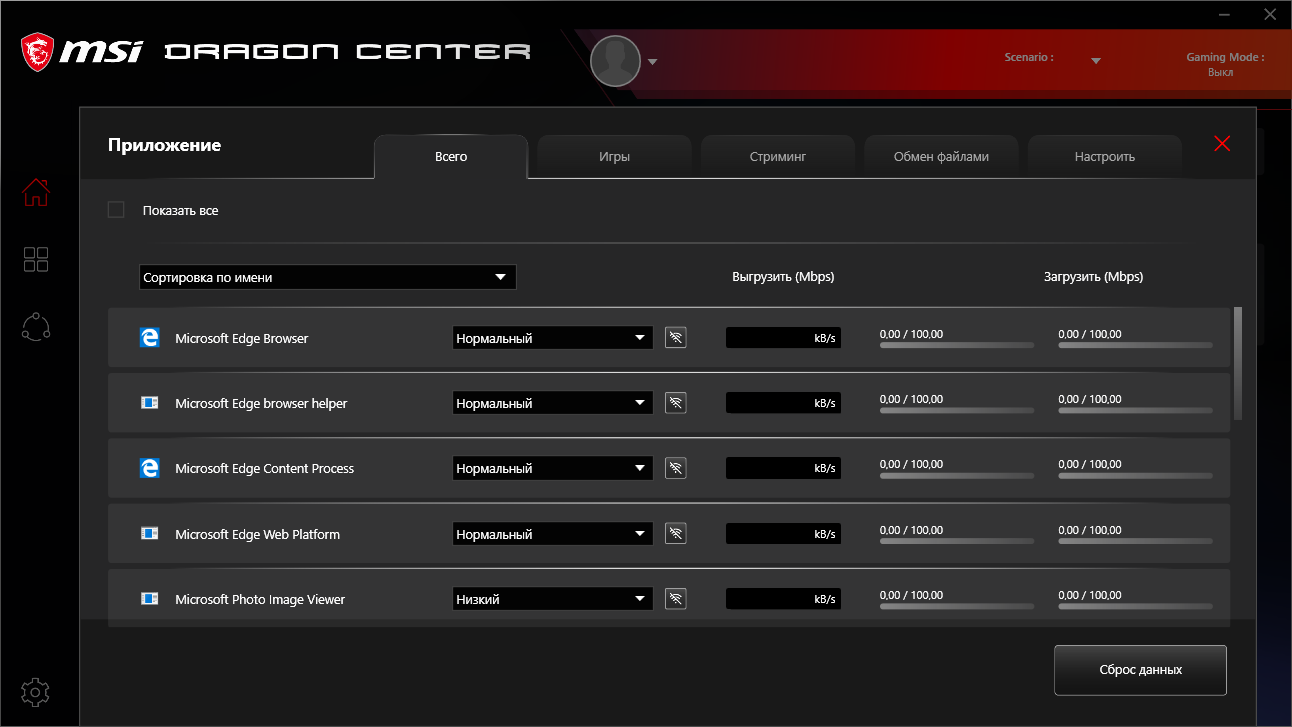
Task: Toggle Gaming Mode Выкл
Action: tap(1220, 72)
